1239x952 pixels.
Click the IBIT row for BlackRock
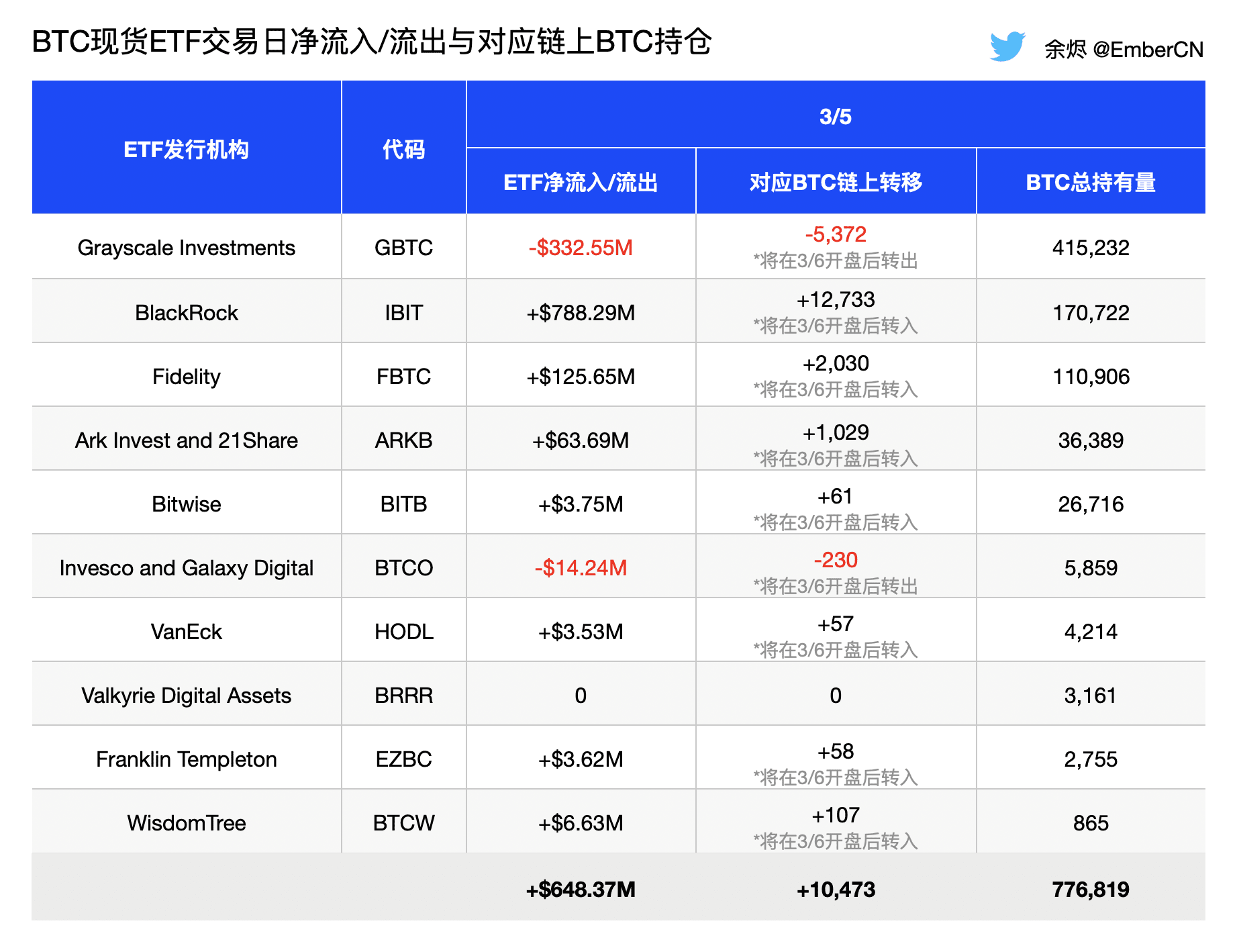(x=403, y=312)
